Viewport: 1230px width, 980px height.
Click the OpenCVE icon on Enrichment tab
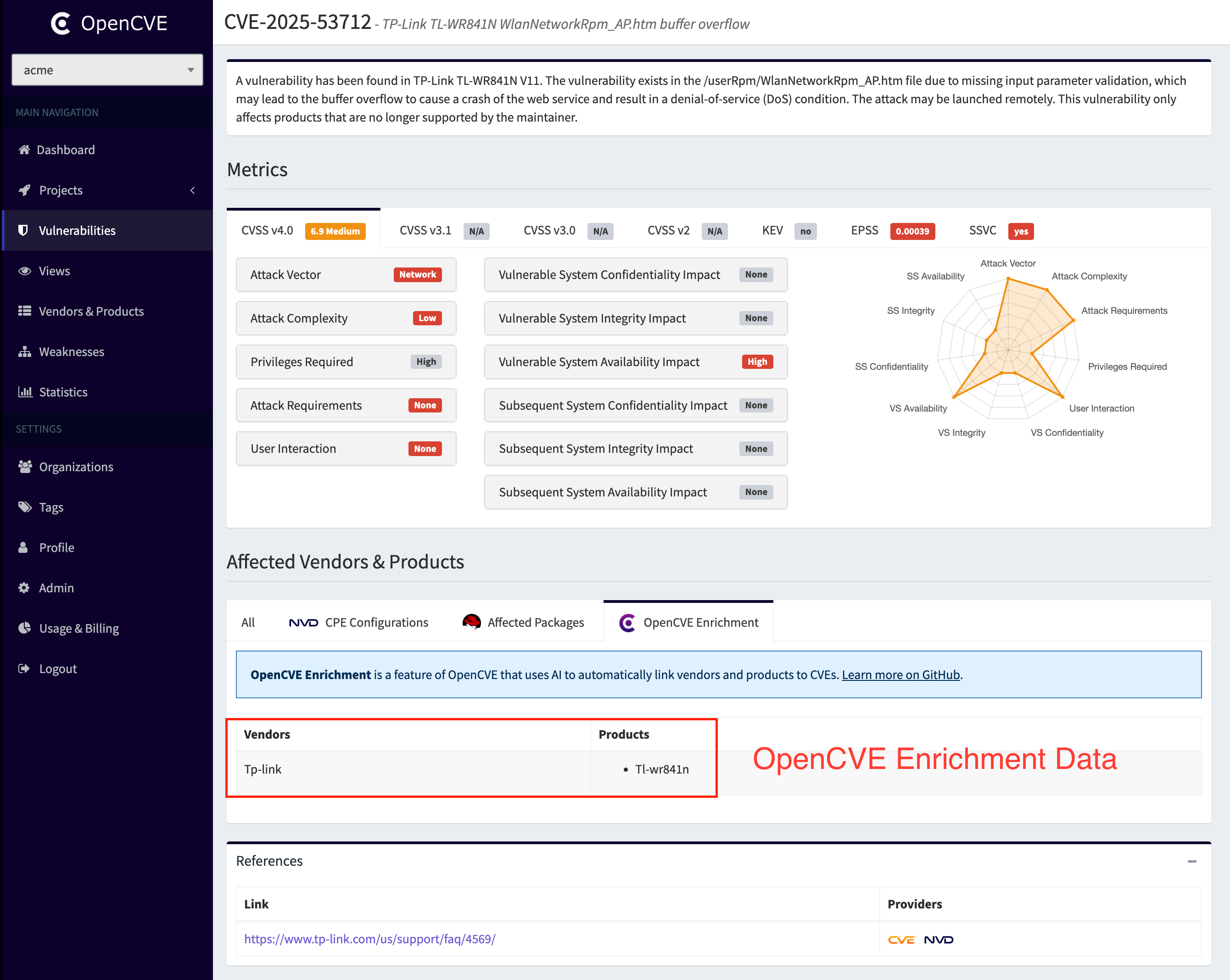(627, 622)
